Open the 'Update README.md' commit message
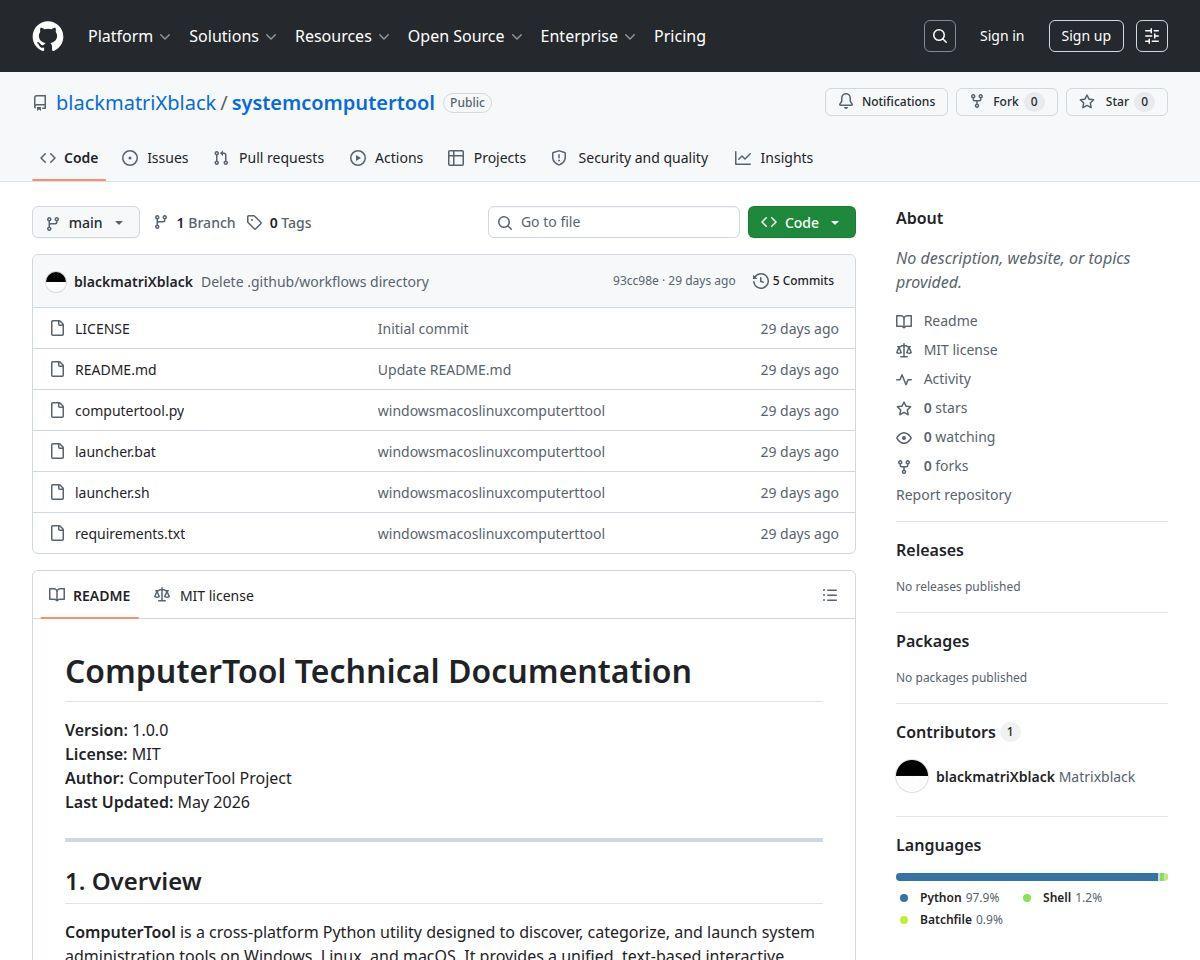Image resolution: width=1200 pixels, height=960 pixels. 444,369
